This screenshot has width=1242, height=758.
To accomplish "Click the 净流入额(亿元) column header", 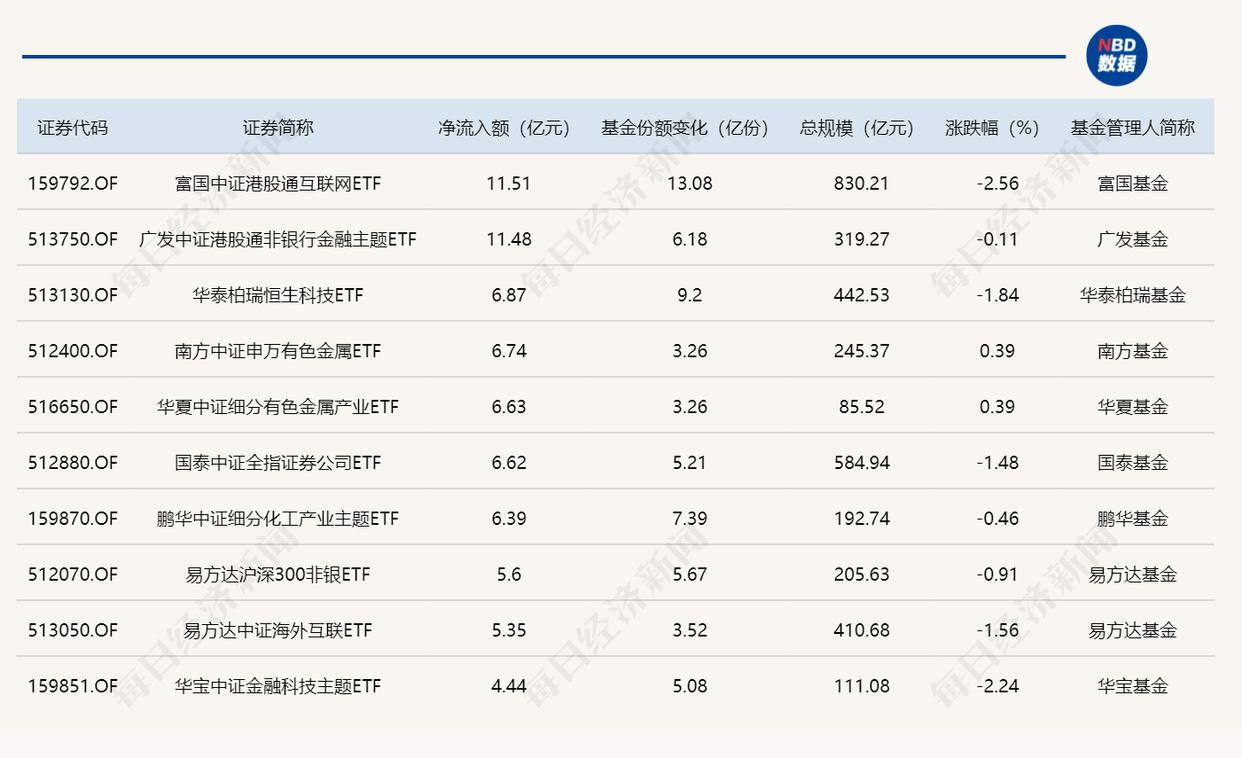I will [504, 128].
